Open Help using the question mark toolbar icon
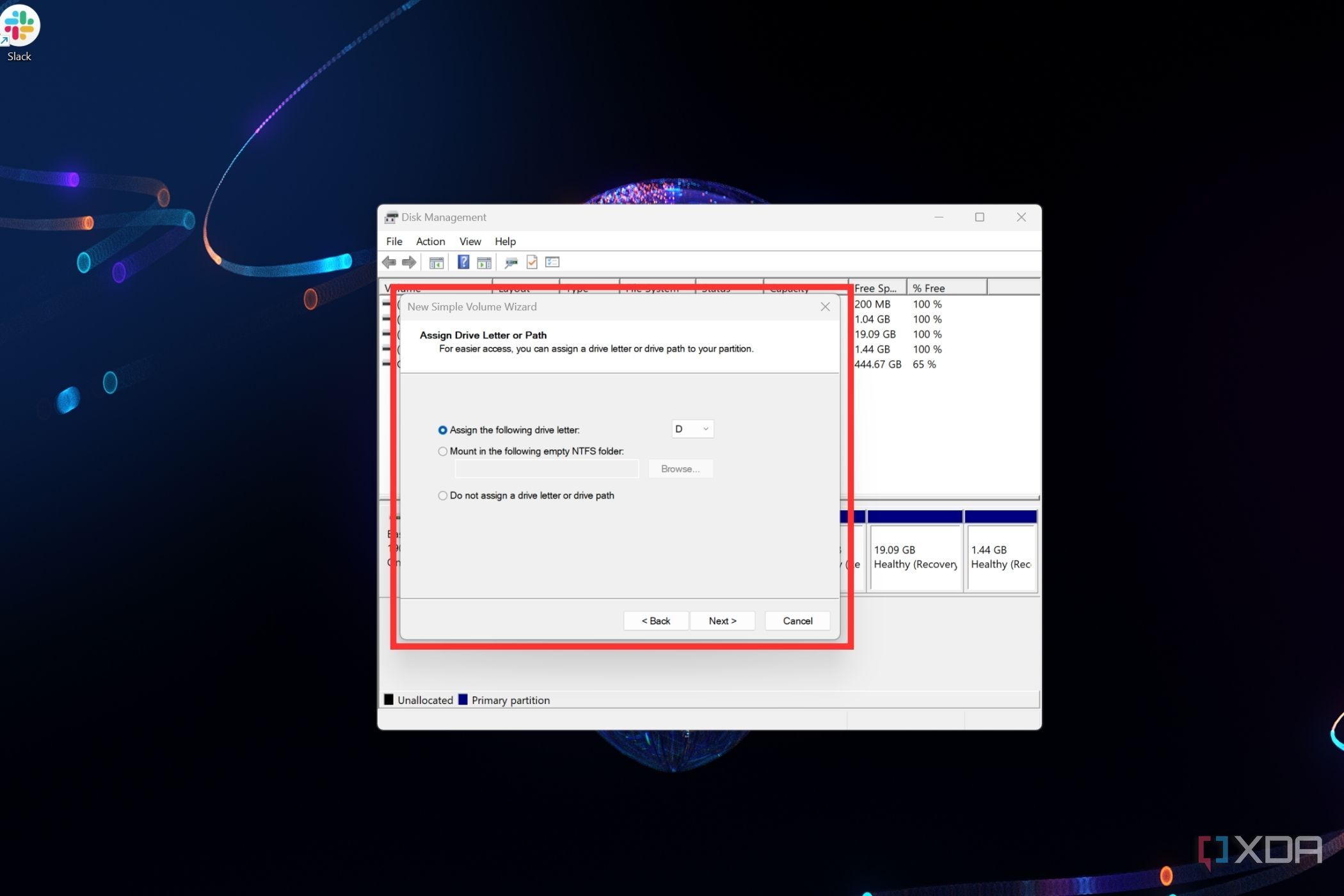Viewport: 1344px width, 896px height. (462, 262)
